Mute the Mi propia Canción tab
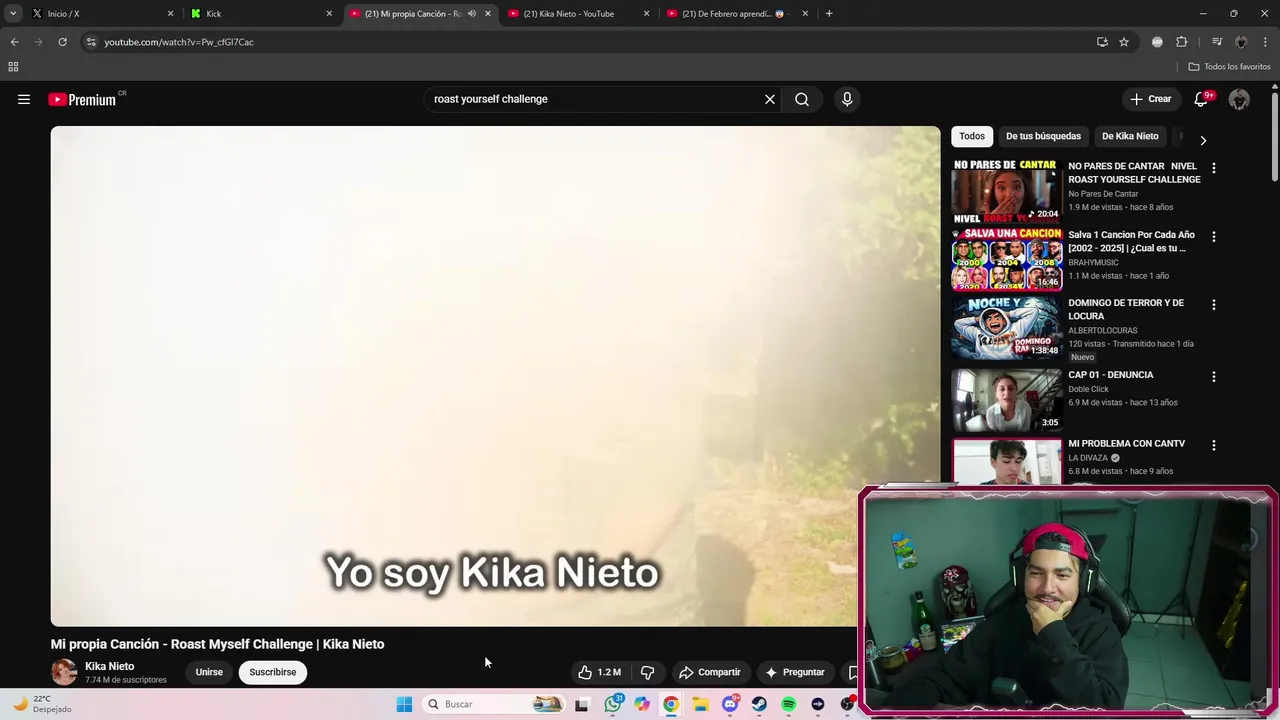Screen dimensions: 1280x720 point(472,14)
